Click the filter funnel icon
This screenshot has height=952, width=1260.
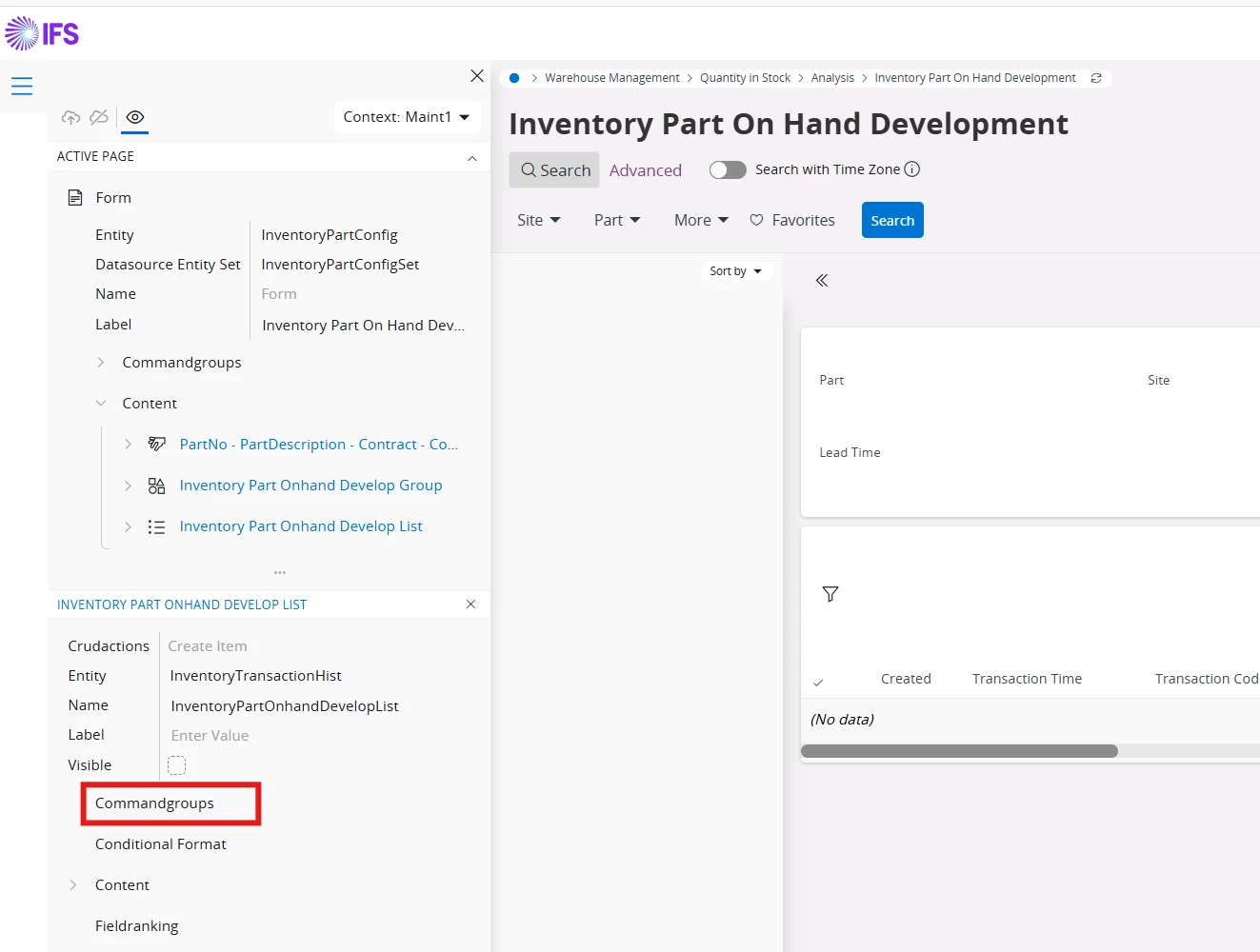click(830, 594)
